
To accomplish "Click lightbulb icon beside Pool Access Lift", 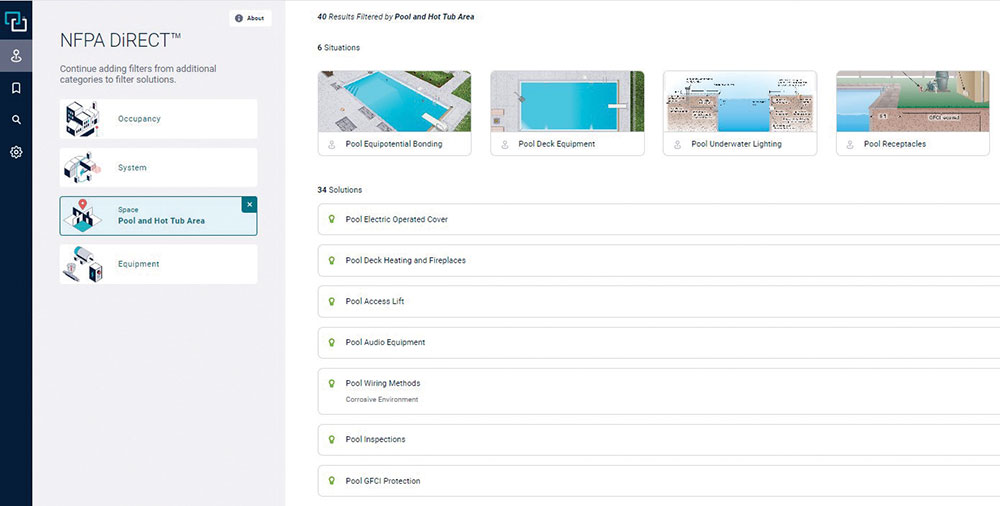I will pyautogui.click(x=331, y=301).
